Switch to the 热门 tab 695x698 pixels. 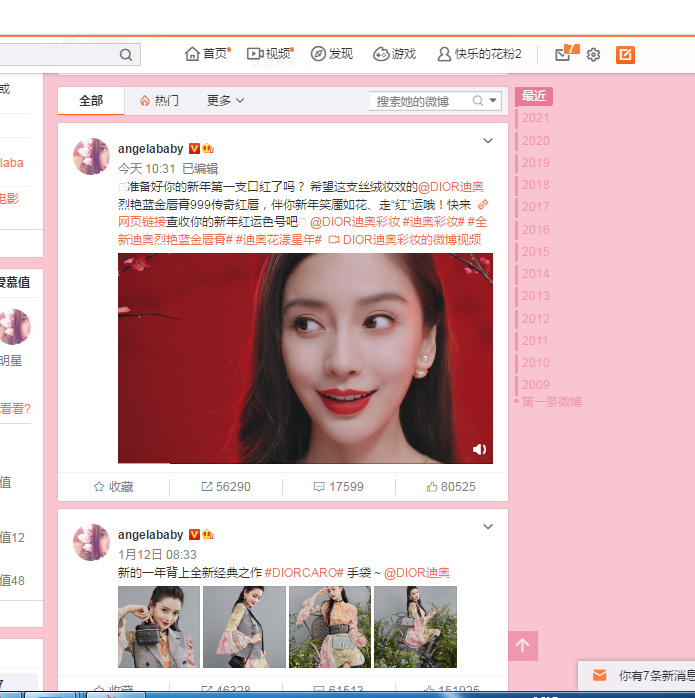(x=159, y=101)
